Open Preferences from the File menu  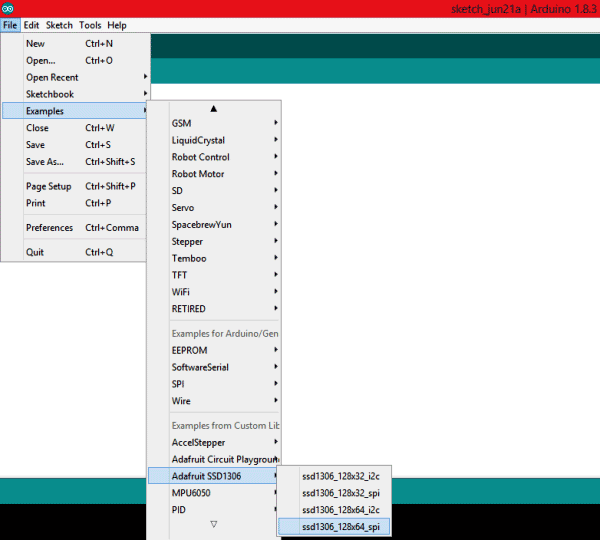pyautogui.click(x=49, y=227)
